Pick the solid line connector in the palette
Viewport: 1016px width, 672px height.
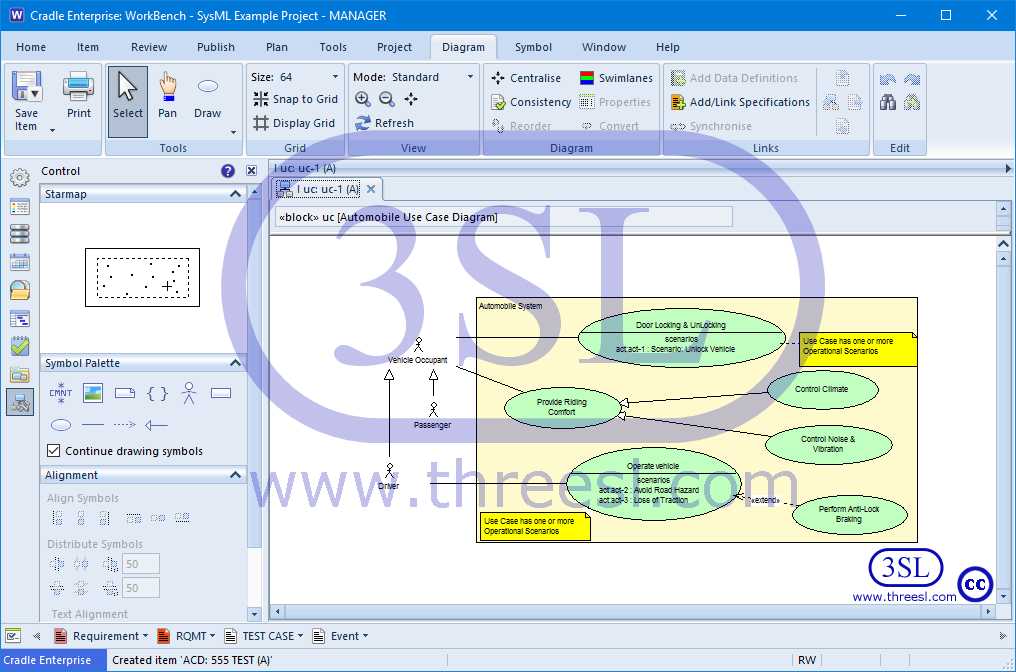[x=93, y=425]
